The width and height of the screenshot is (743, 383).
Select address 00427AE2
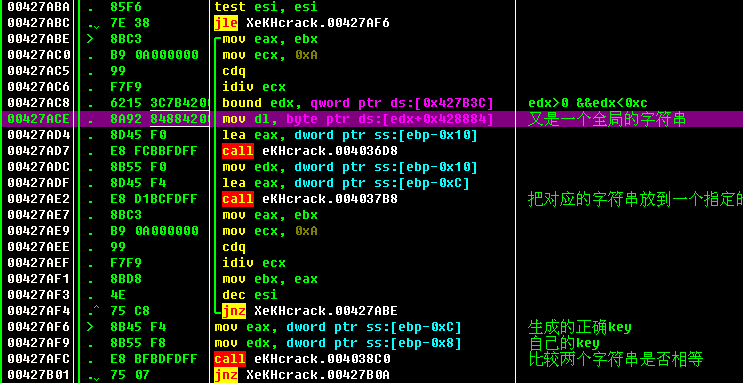coord(38,199)
